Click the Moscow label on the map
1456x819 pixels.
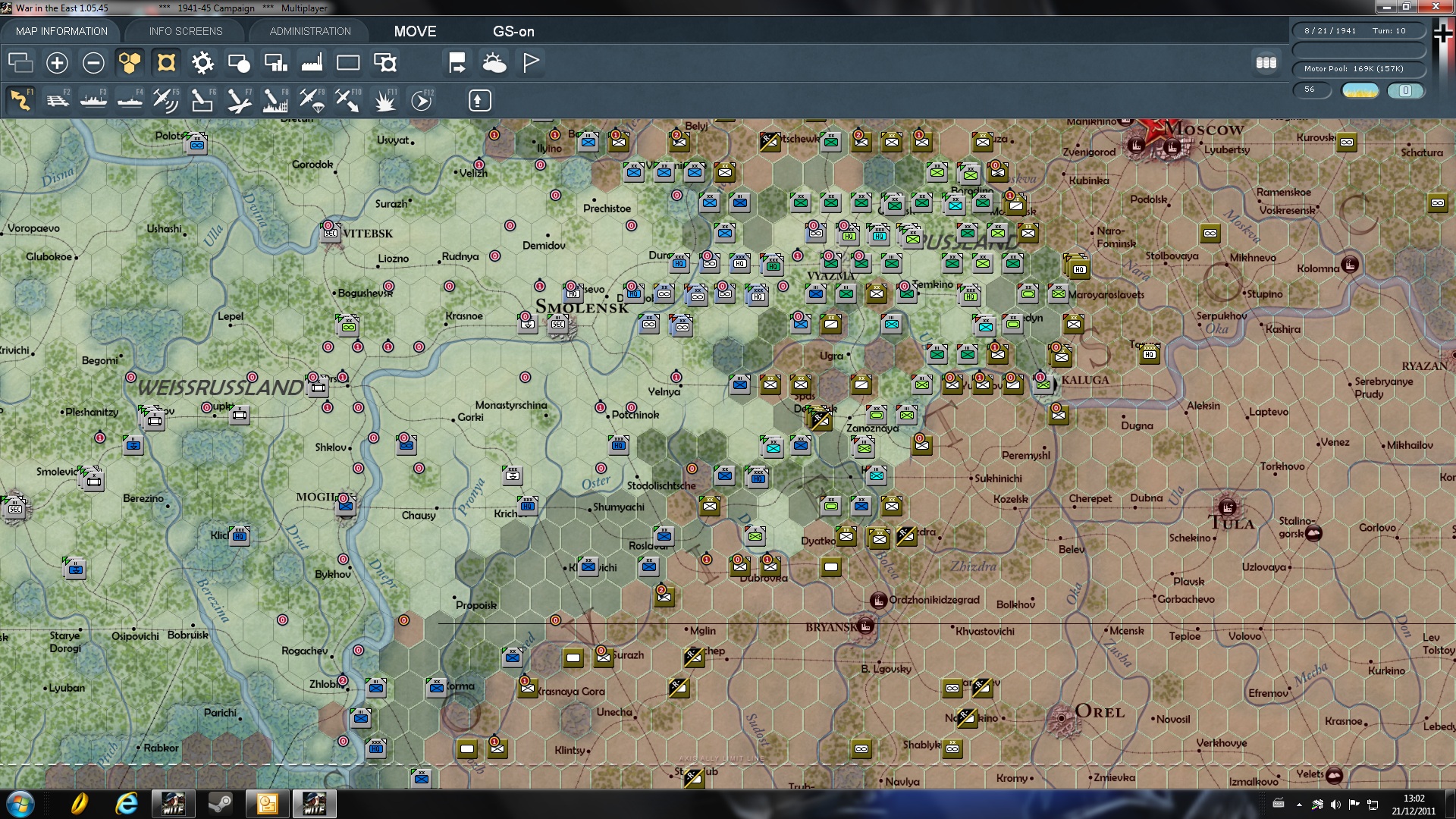[x=1203, y=128]
